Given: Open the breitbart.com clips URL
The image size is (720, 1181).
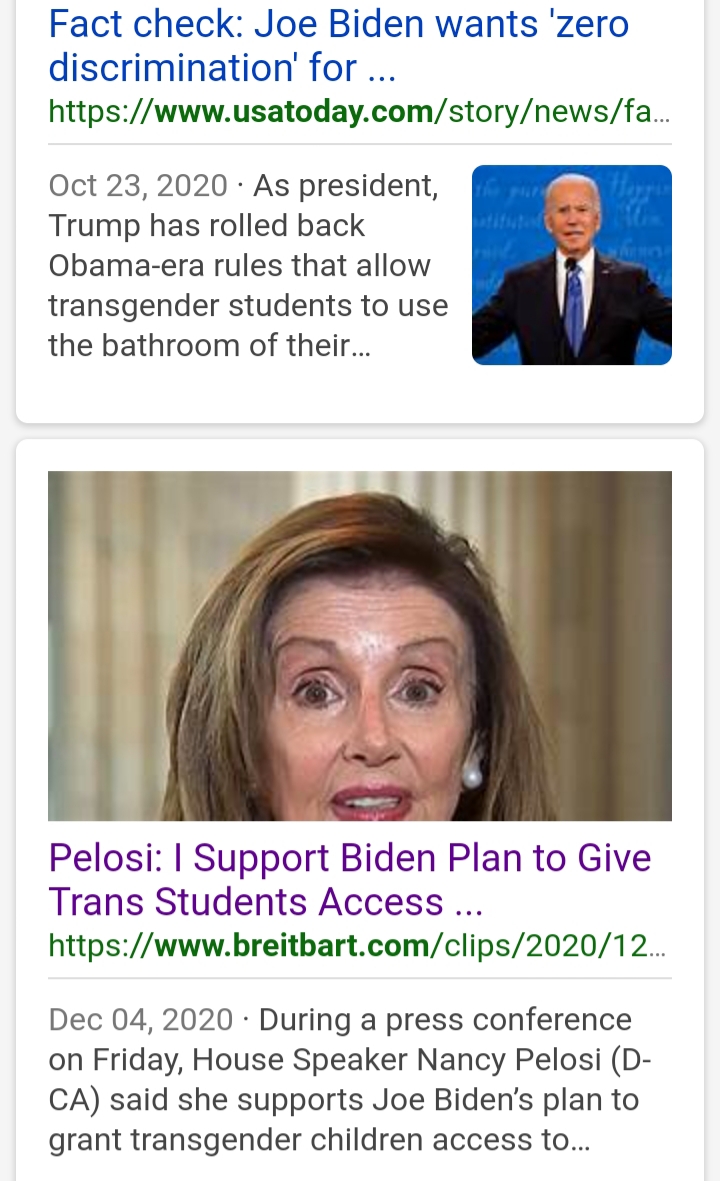Looking at the screenshot, I should click(x=357, y=945).
